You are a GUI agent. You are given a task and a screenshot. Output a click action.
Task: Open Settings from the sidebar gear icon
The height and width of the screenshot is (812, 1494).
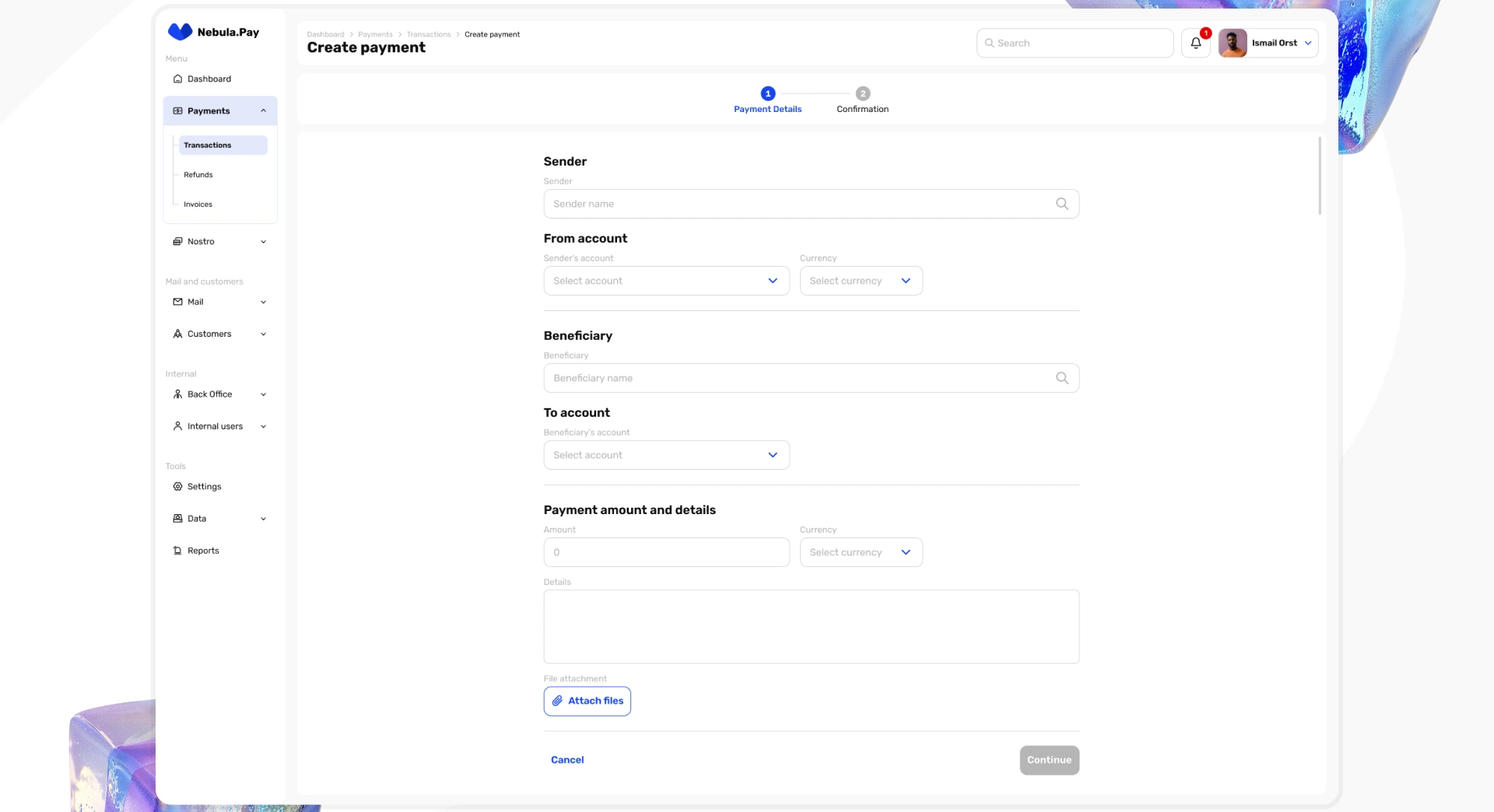(177, 487)
